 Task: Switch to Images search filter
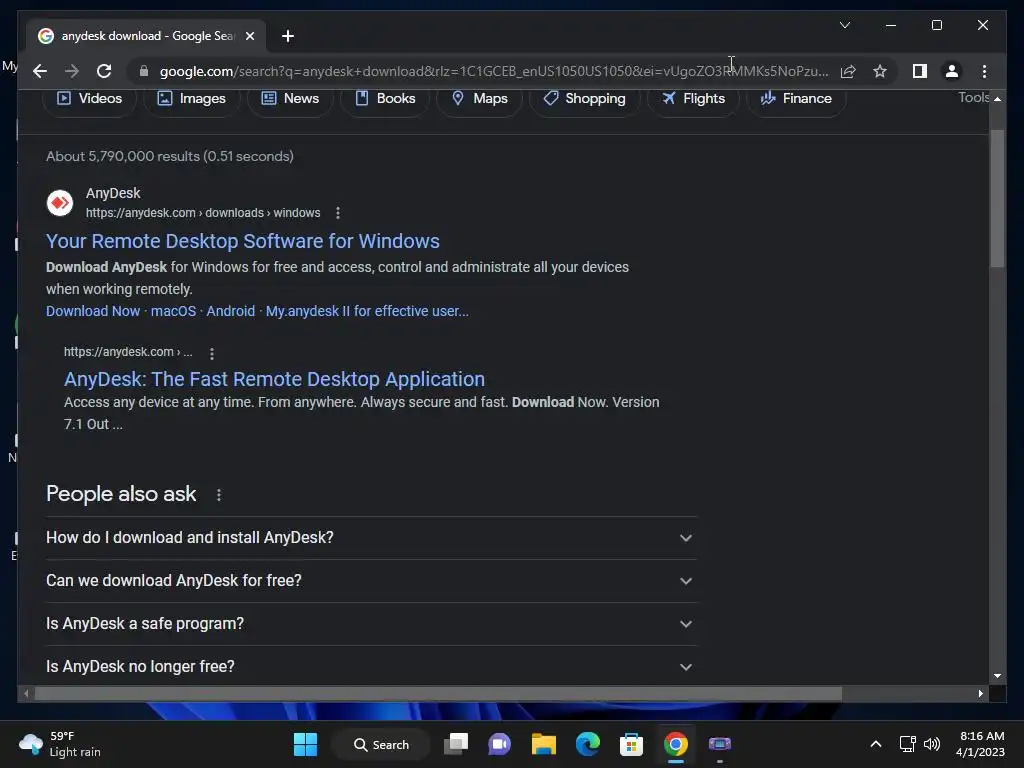(192, 99)
